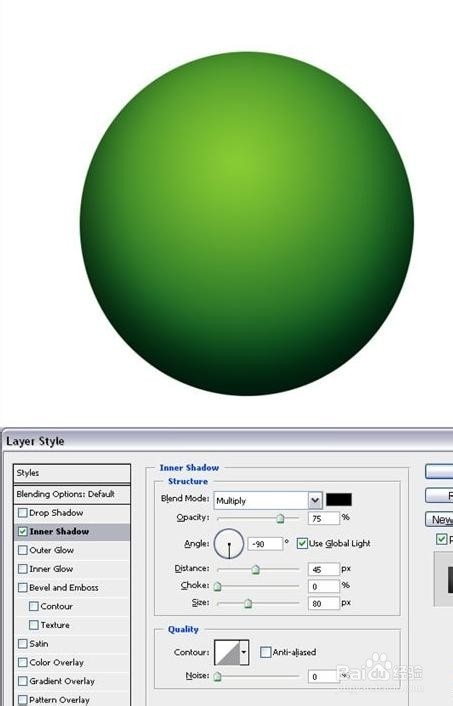Focus the Angle value field
The height and width of the screenshot is (706, 453).
coord(265,544)
